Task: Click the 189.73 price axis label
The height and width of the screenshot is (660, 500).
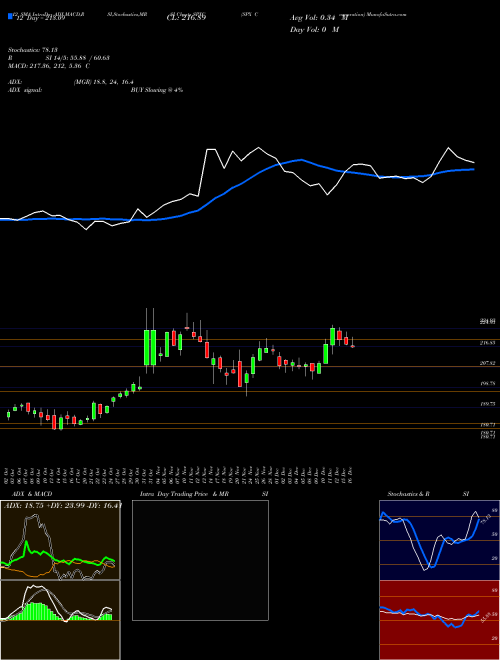Action: (x=488, y=404)
